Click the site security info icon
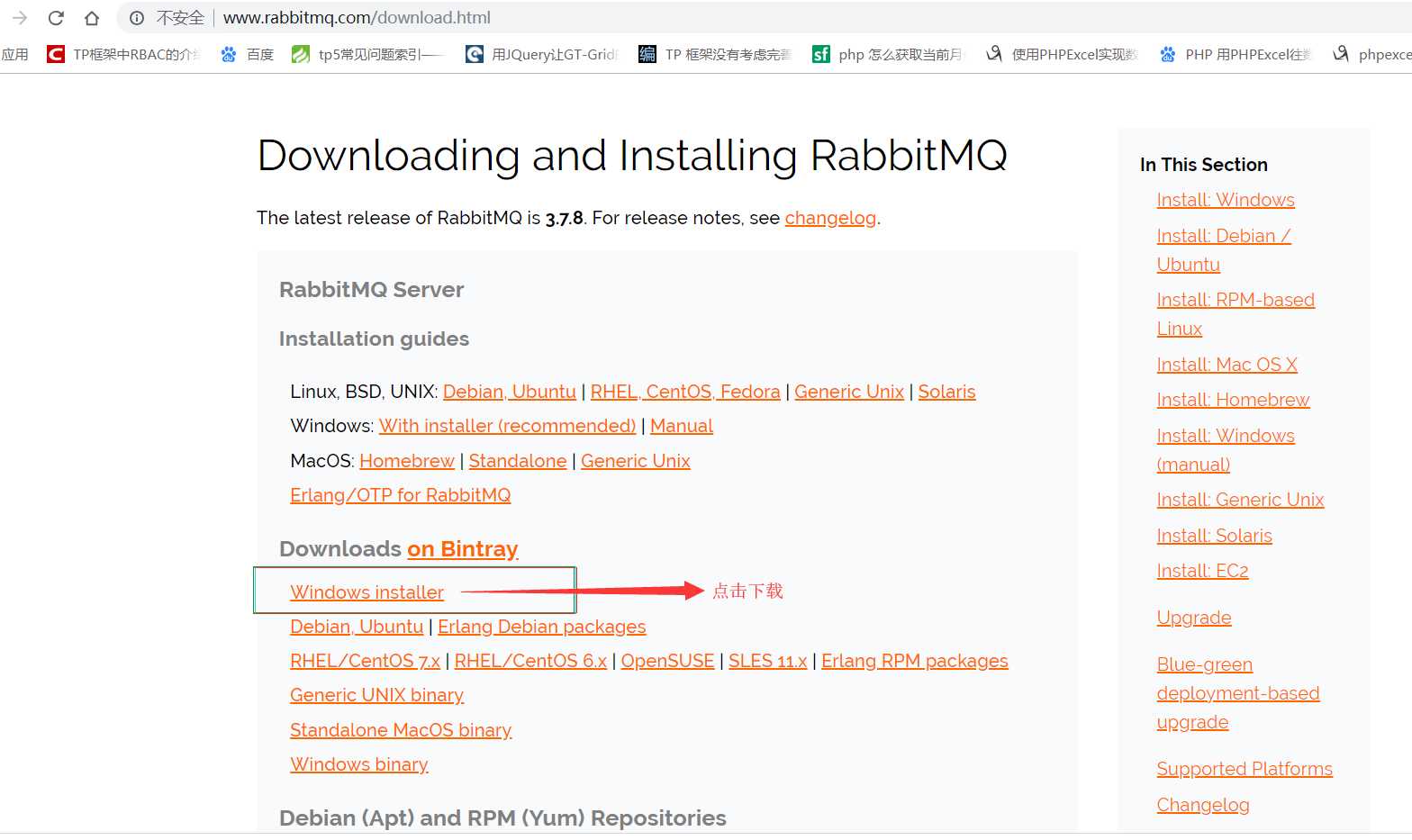 pos(137,18)
